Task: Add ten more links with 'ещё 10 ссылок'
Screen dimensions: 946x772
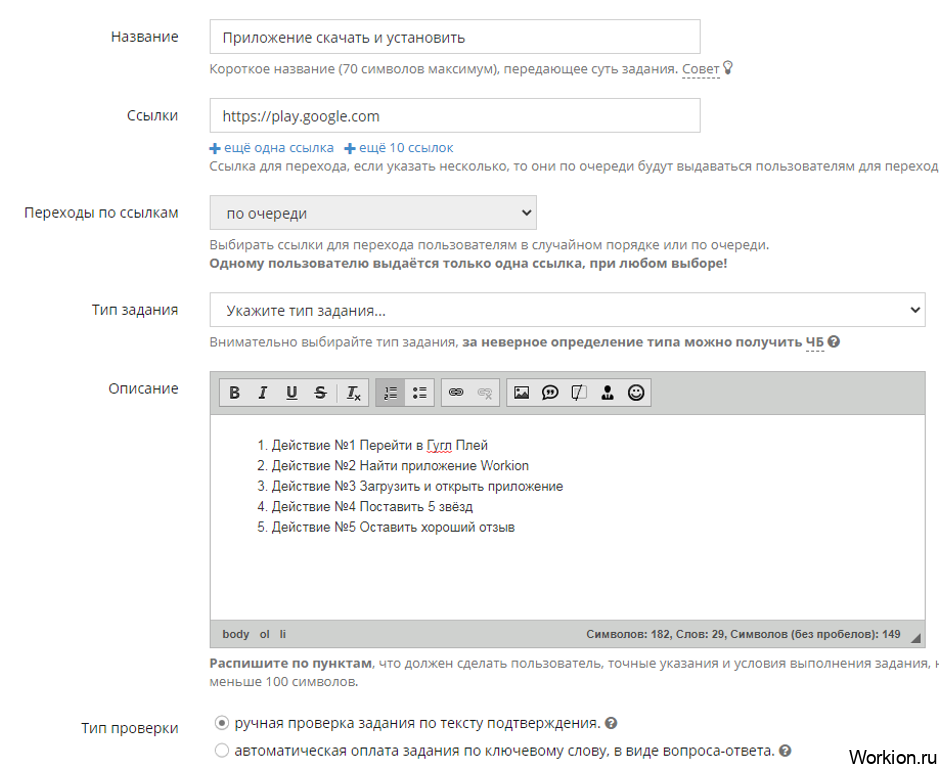Action: pyautogui.click(x=399, y=148)
